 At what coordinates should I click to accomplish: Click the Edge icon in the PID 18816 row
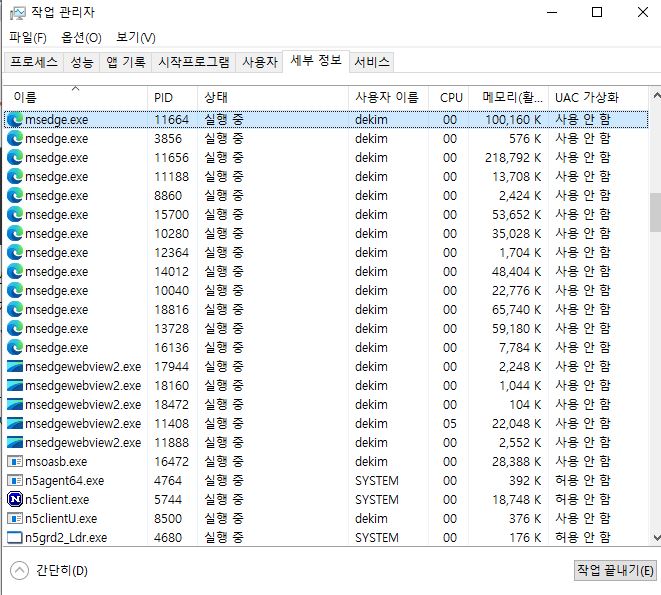(x=15, y=309)
